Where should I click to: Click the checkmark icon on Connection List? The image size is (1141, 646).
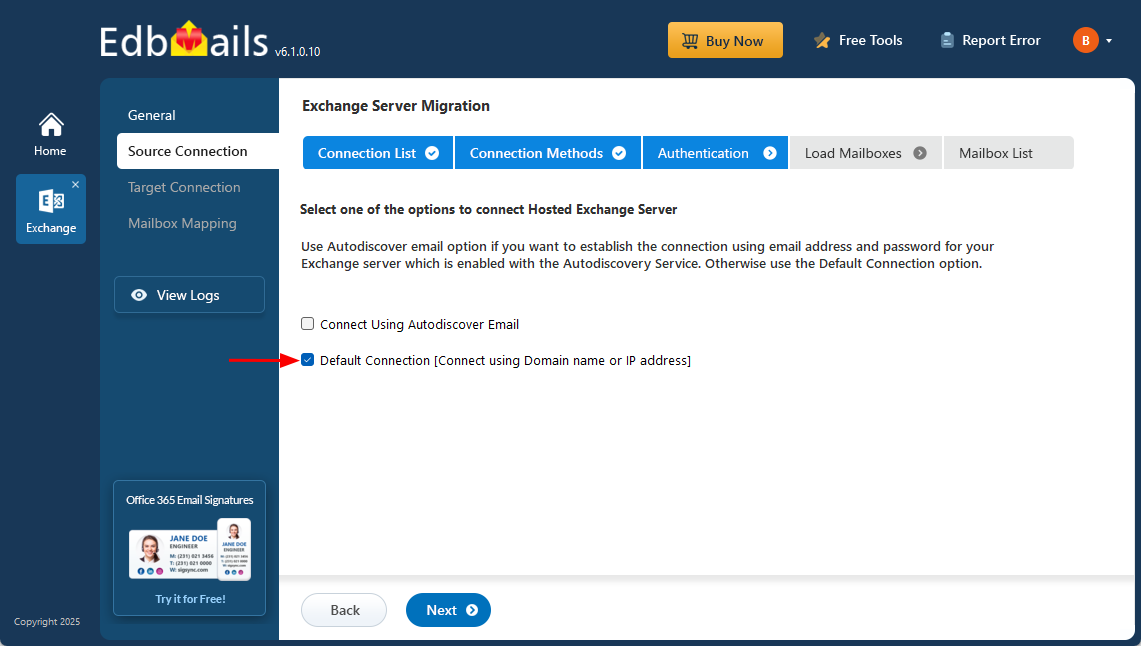pyautogui.click(x=432, y=153)
